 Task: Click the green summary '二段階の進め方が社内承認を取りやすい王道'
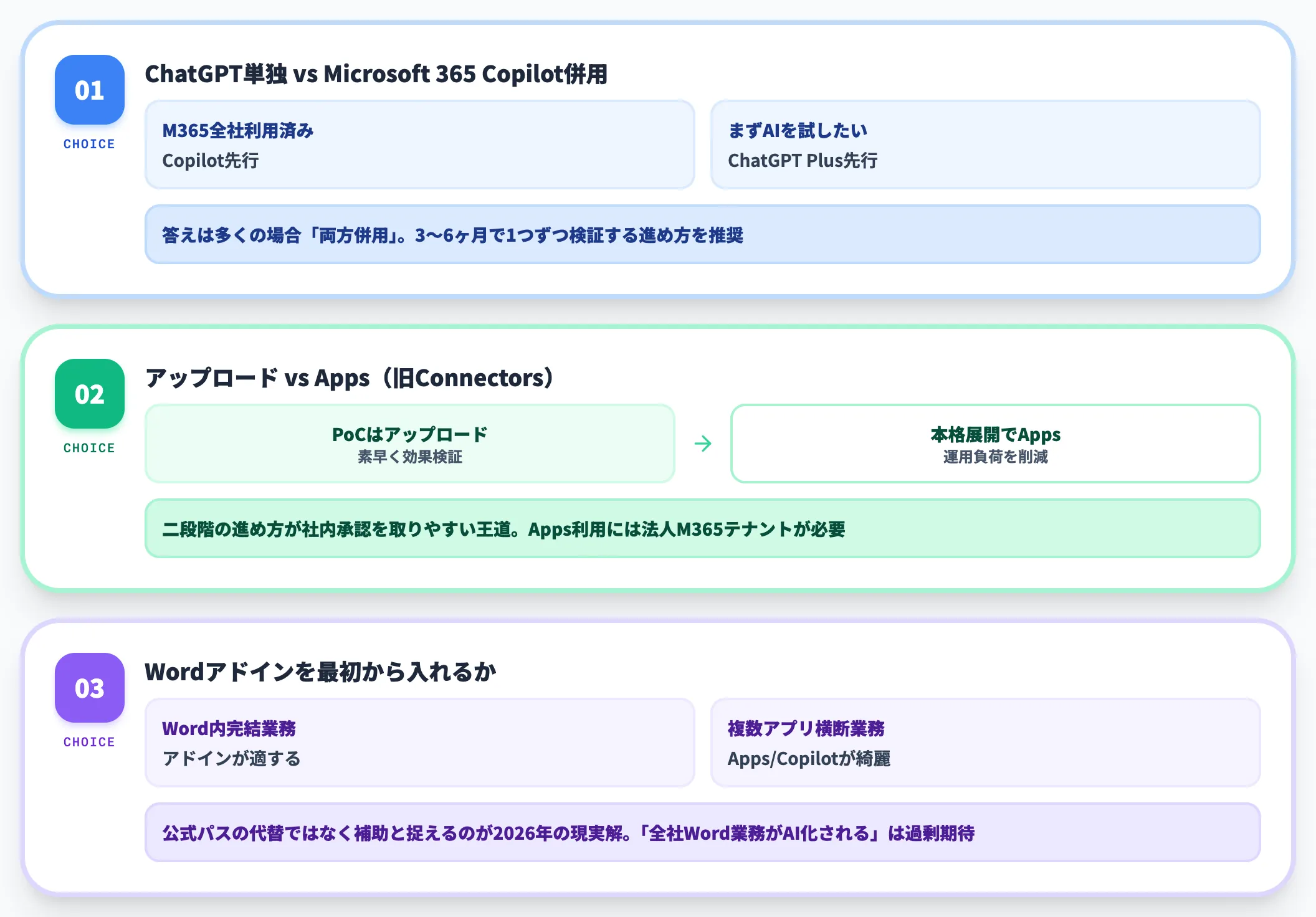tap(703, 528)
